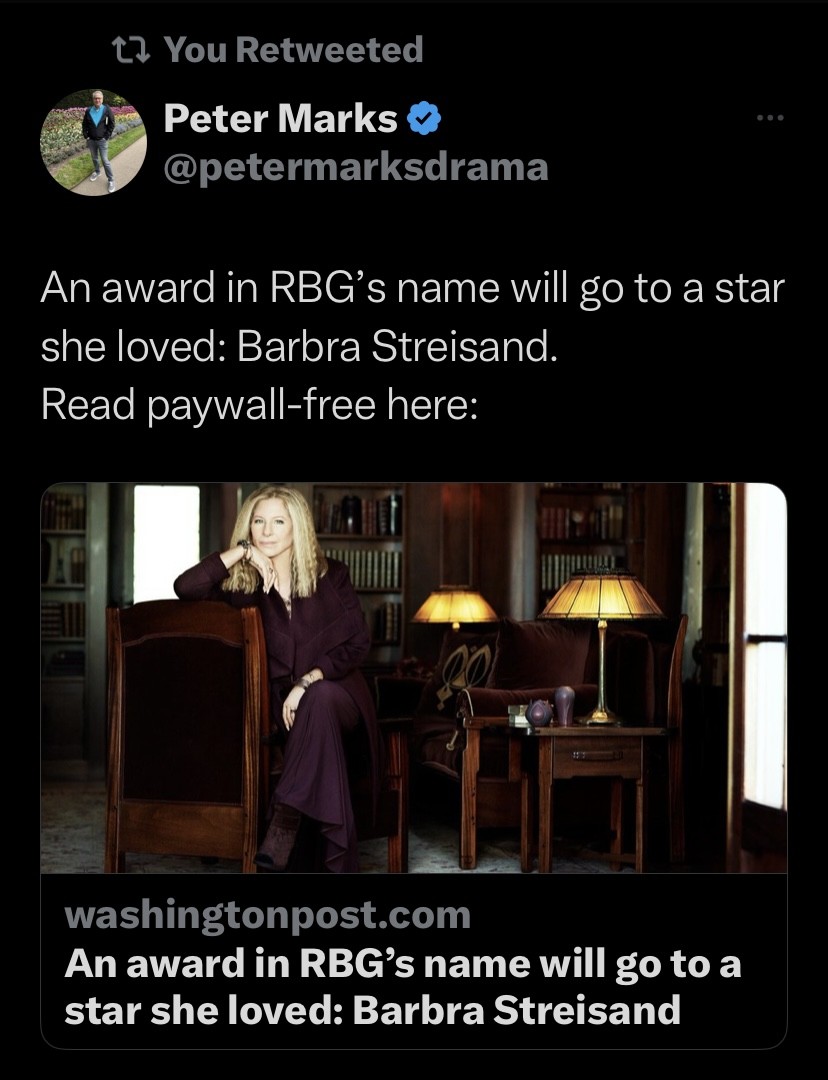Click the "You Retweeted" label
Viewport: 828px width, 1080px height.
(x=293, y=50)
